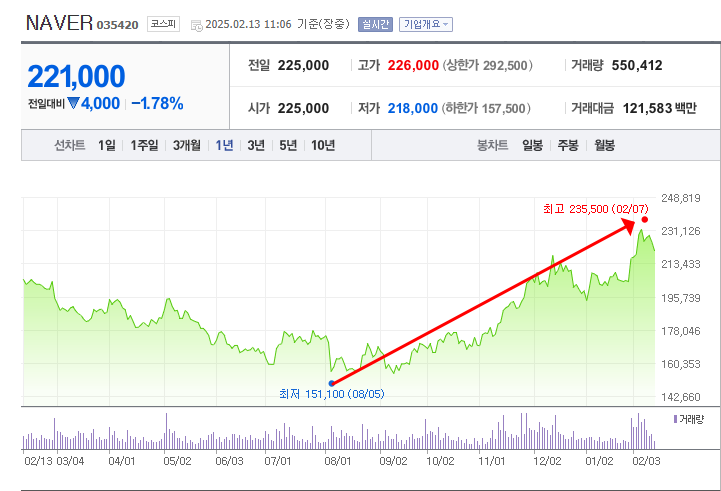Click the 전일 value 225,000
The image size is (721, 491).
coord(303,65)
